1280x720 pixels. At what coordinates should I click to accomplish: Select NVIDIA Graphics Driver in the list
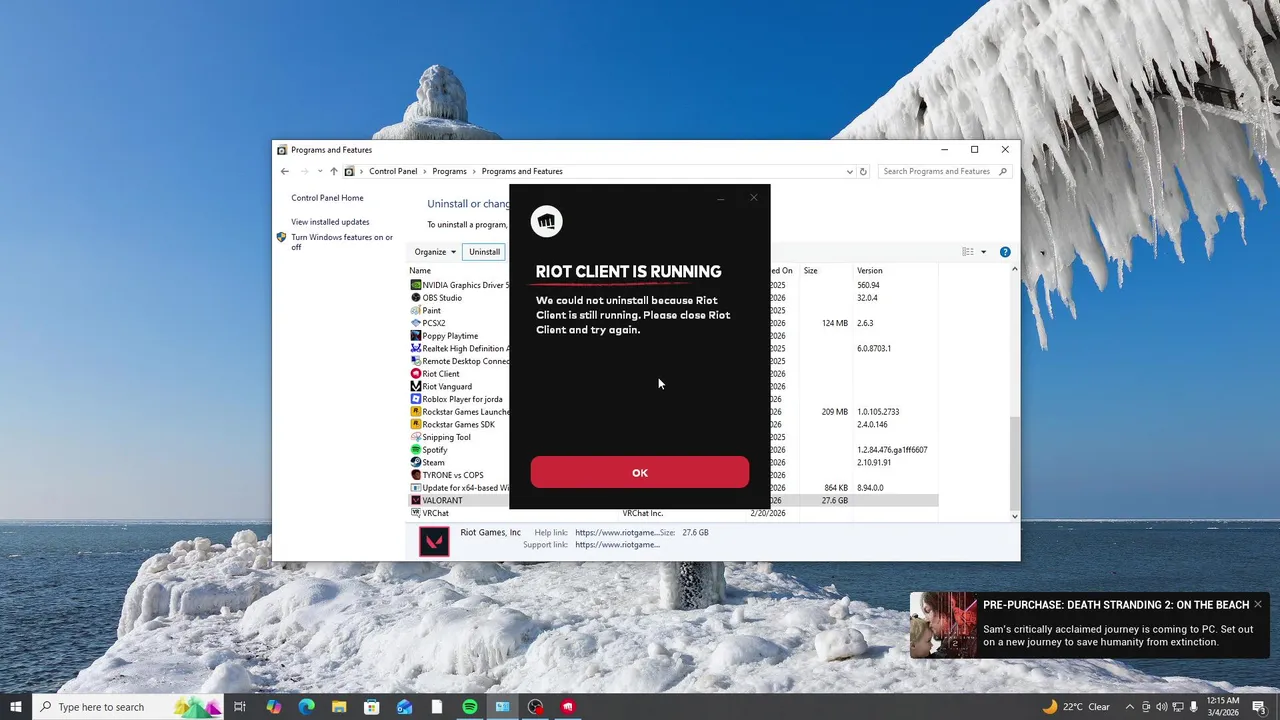(459, 285)
